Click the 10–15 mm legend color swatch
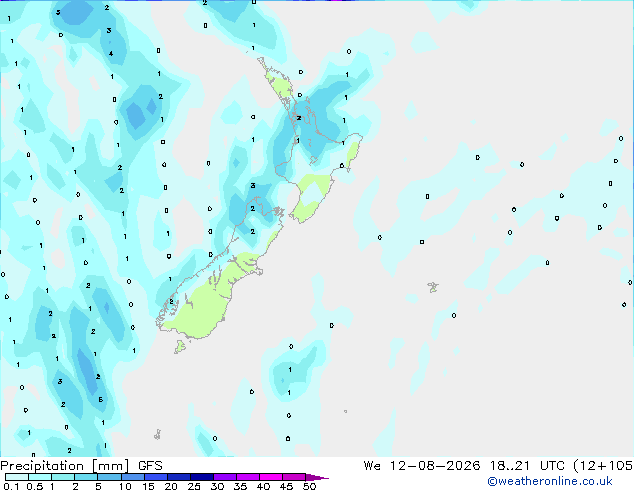 pos(133,477)
